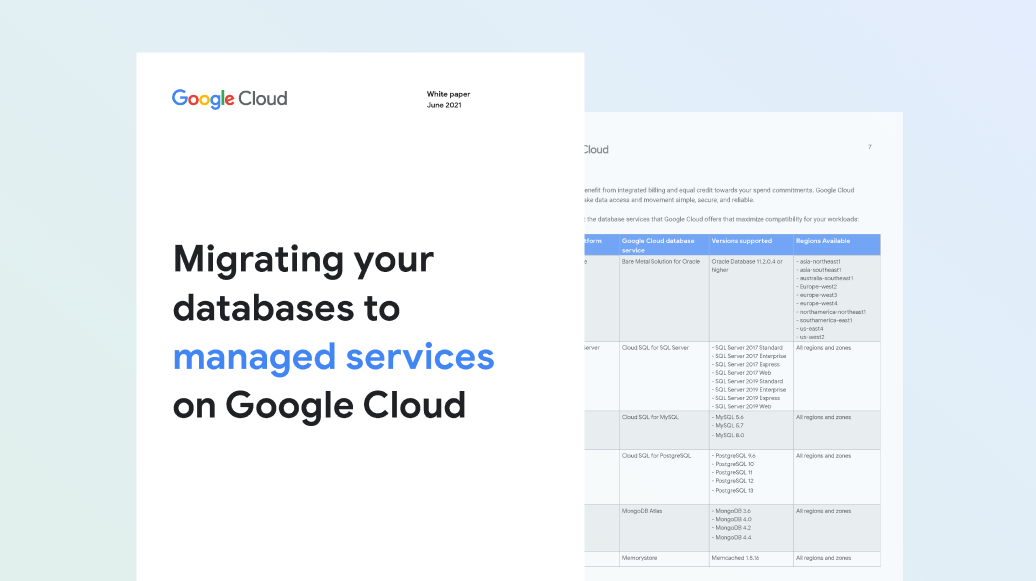1036x581 pixels.
Task: Click the "MongoDB Atlas" cell
Action: click(642, 512)
